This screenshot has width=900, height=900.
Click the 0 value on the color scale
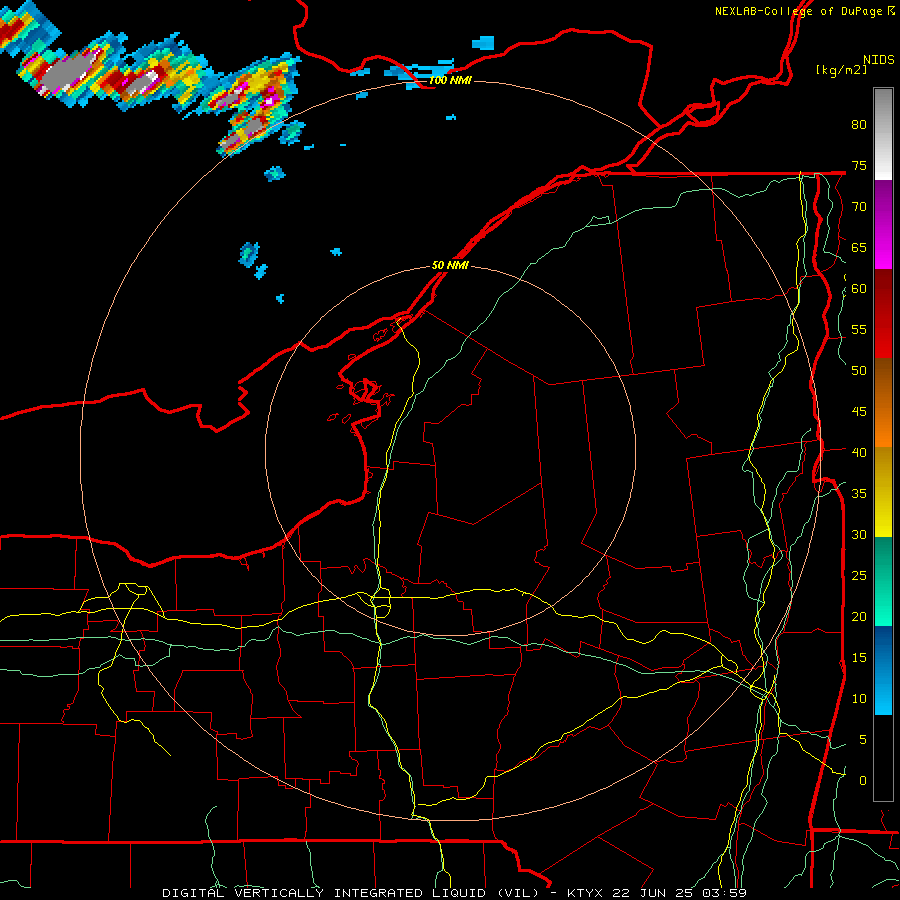click(x=863, y=781)
